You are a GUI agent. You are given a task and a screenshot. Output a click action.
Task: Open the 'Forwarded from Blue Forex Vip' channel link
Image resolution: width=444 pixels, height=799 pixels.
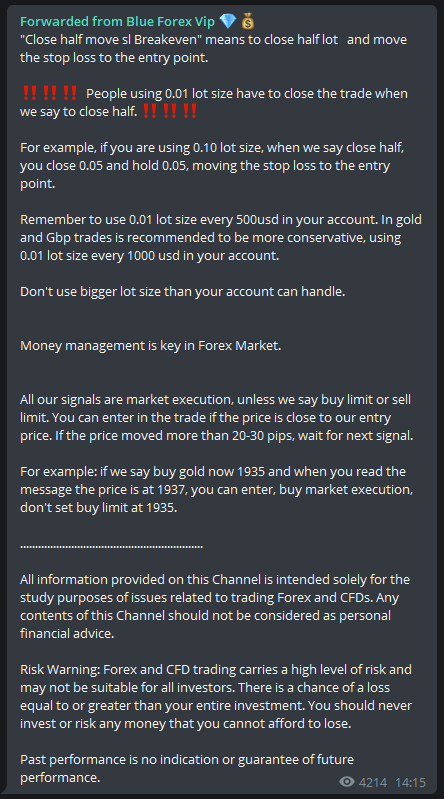pos(118,21)
